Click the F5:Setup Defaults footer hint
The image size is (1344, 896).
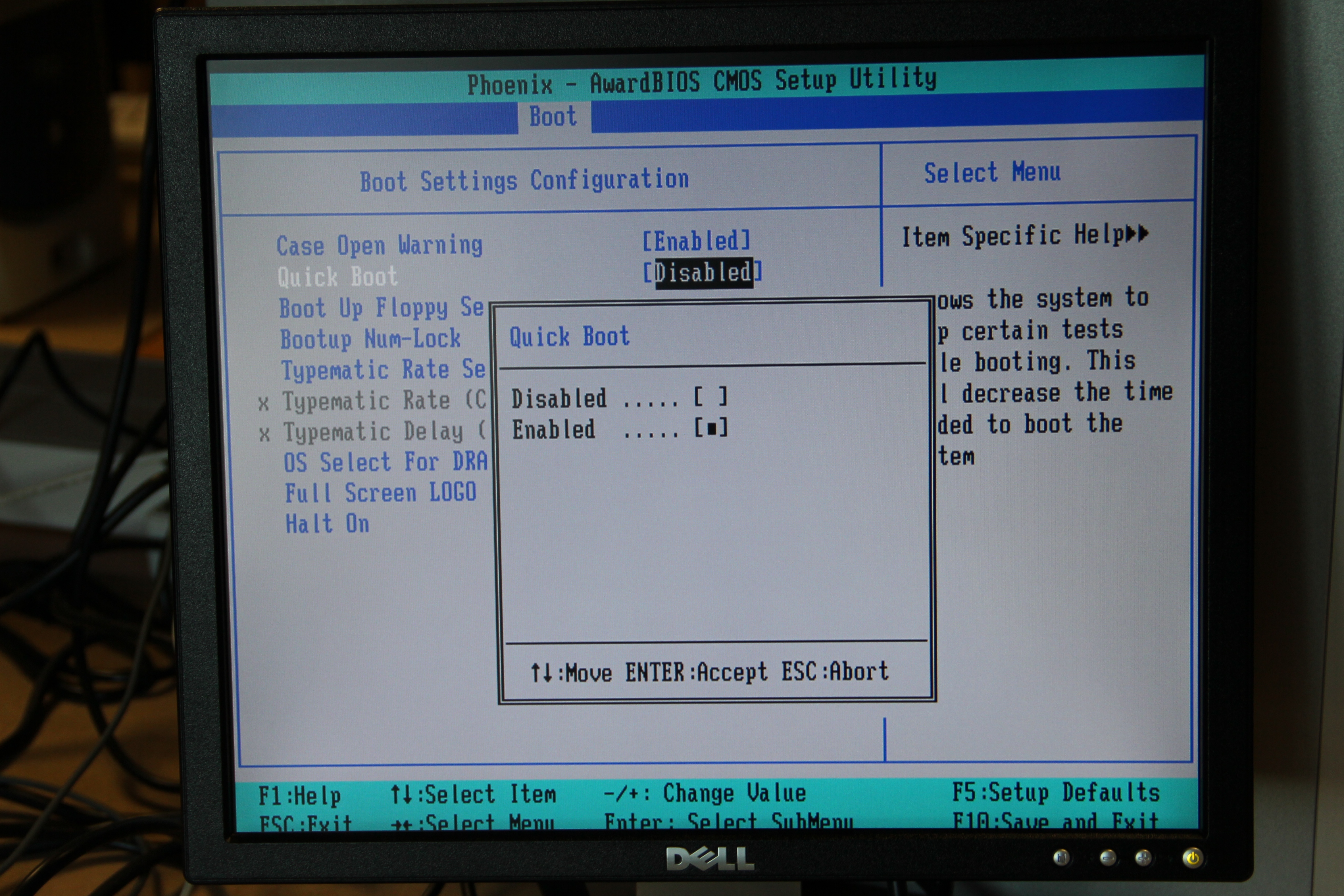point(1056,793)
